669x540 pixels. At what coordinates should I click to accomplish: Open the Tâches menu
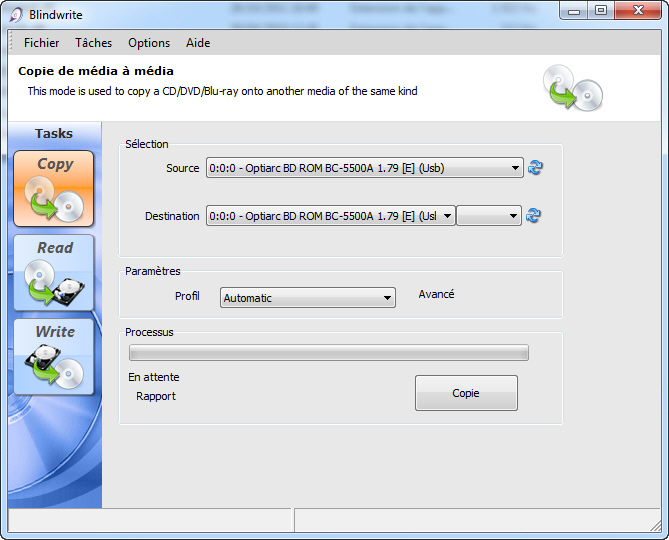pyautogui.click(x=93, y=43)
